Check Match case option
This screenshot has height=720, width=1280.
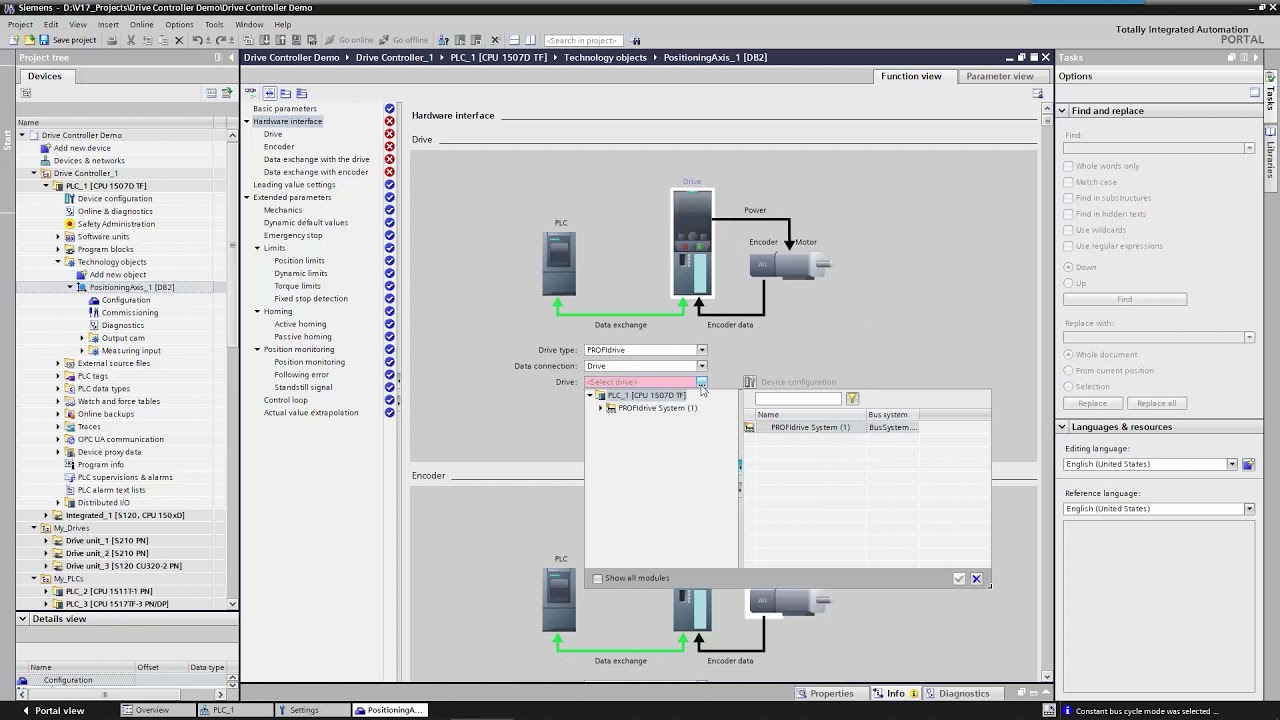[1068, 182]
